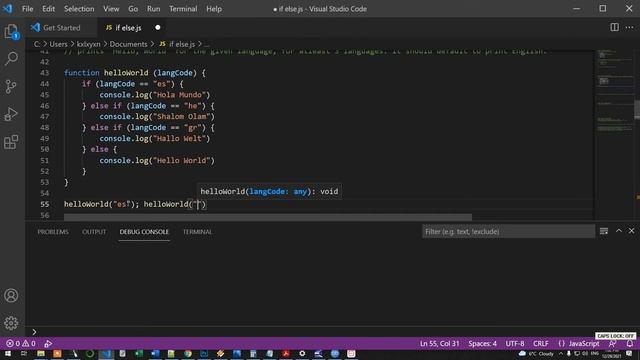Click Ln 55, Col 31 in the status bar
This screenshot has height=360, width=640.
pyautogui.click(x=440, y=344)
